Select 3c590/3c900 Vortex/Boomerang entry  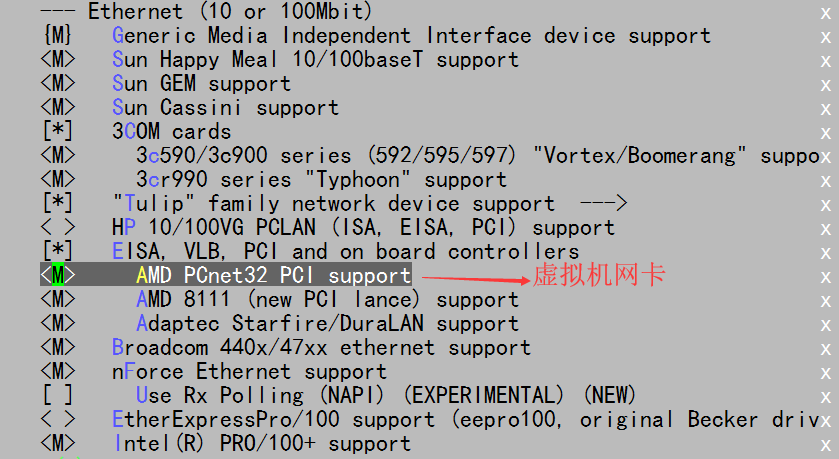tap(477, 155)
